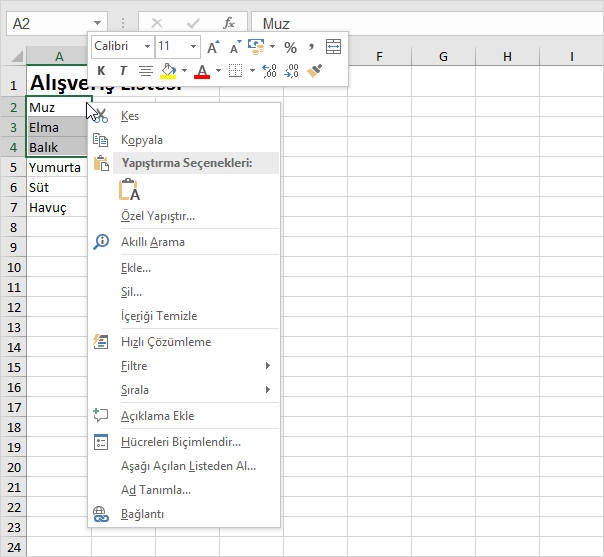Viewport: 604px width, 557px height.
Task: Choose Ad Tanımla... from the context menu
Action: point(156,490)
